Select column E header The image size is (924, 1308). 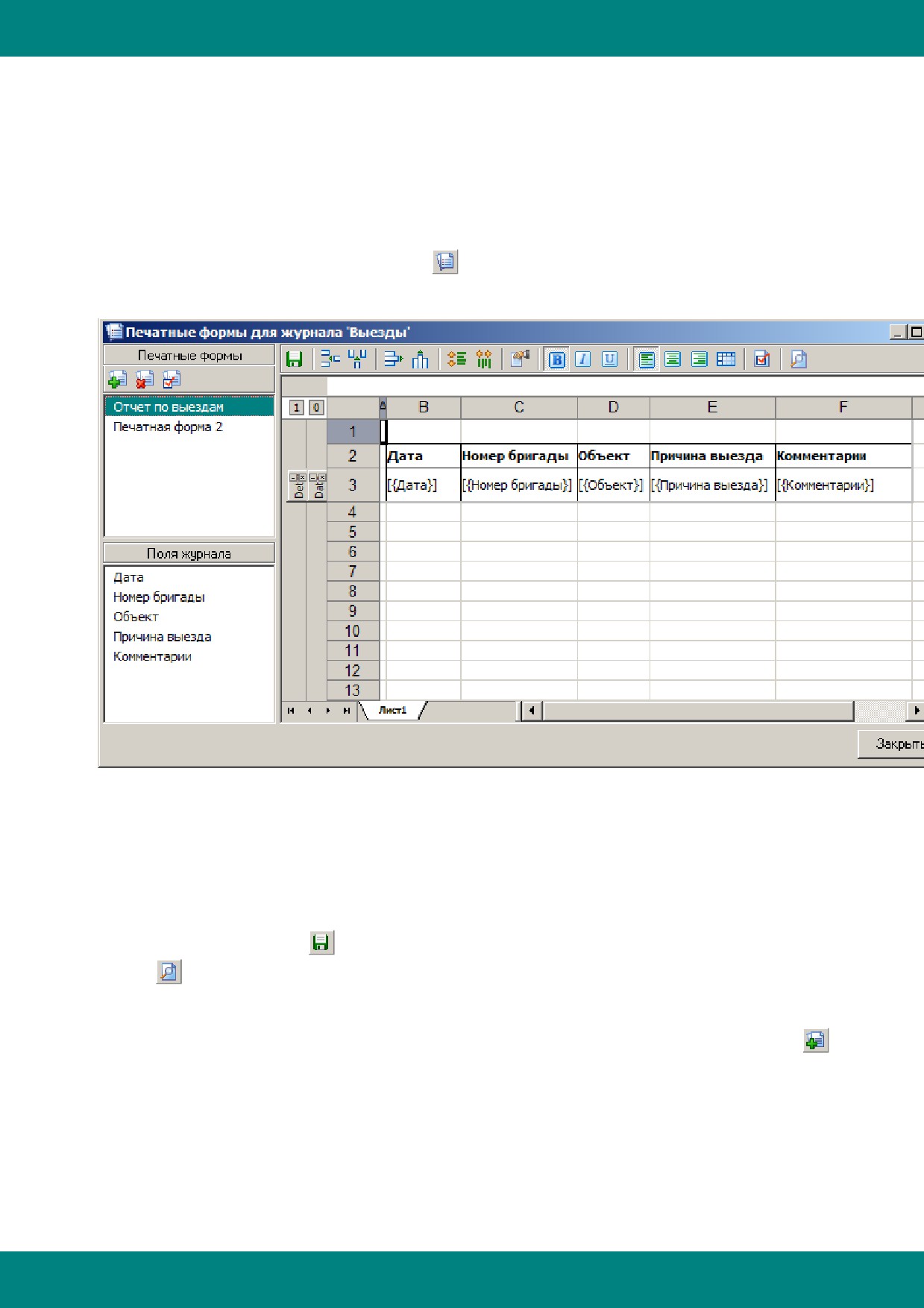pyautogui.click(x=712, y=407)
